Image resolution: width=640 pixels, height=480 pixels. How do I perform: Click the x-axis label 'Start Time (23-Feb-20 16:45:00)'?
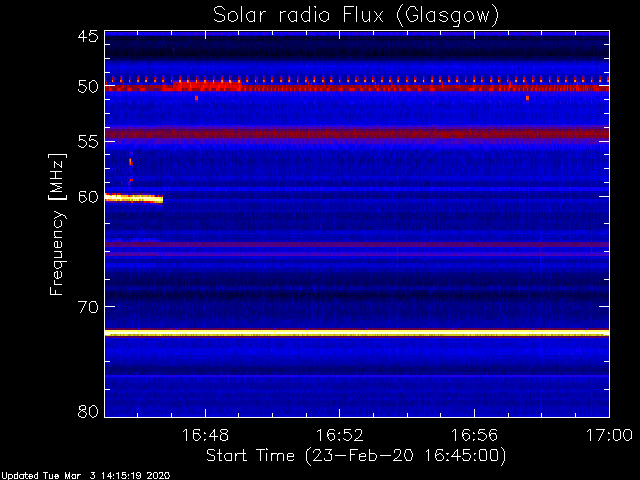pyautogui.click(x=356, y=456)
